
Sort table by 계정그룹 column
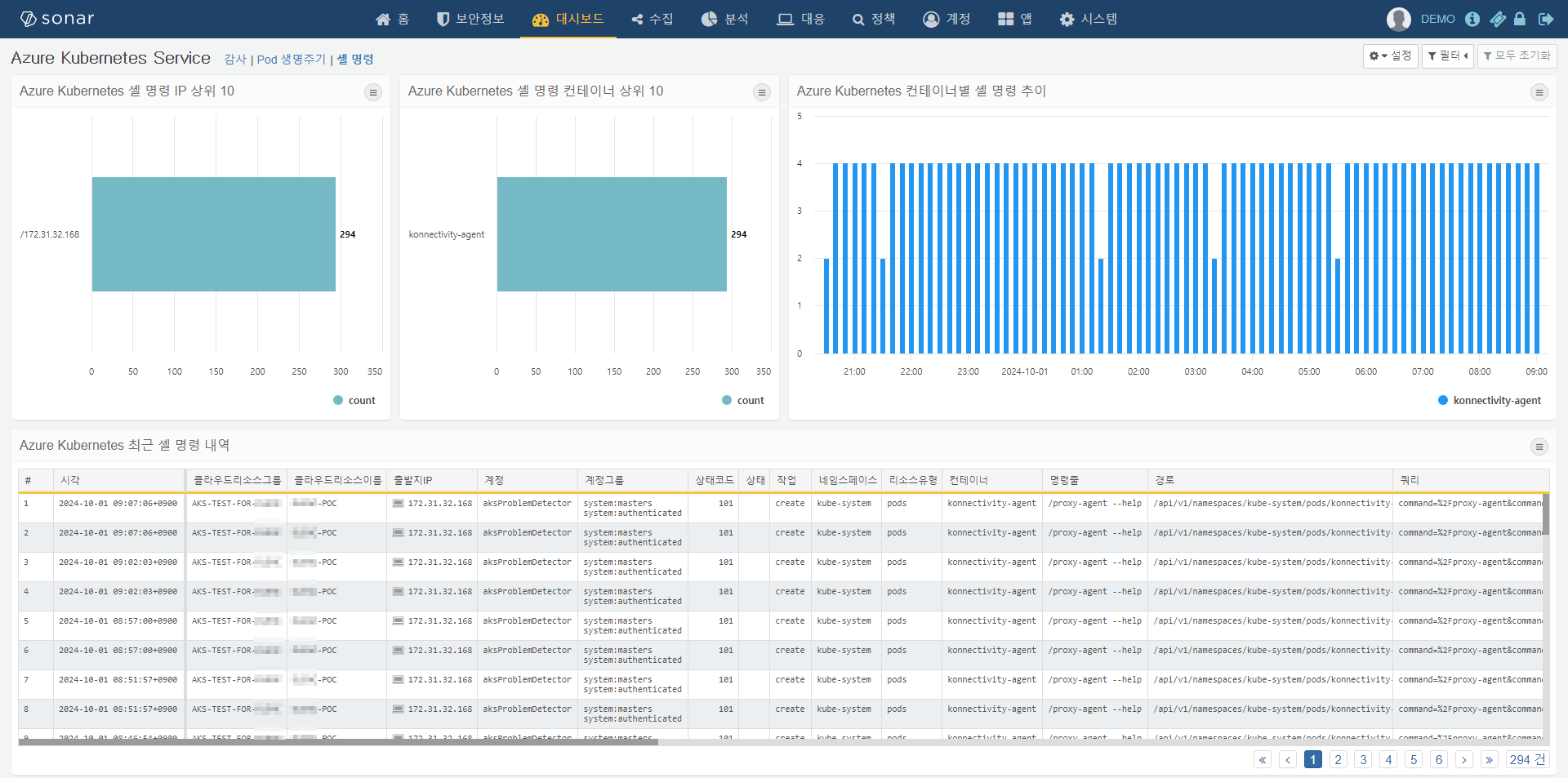point(633,480)
